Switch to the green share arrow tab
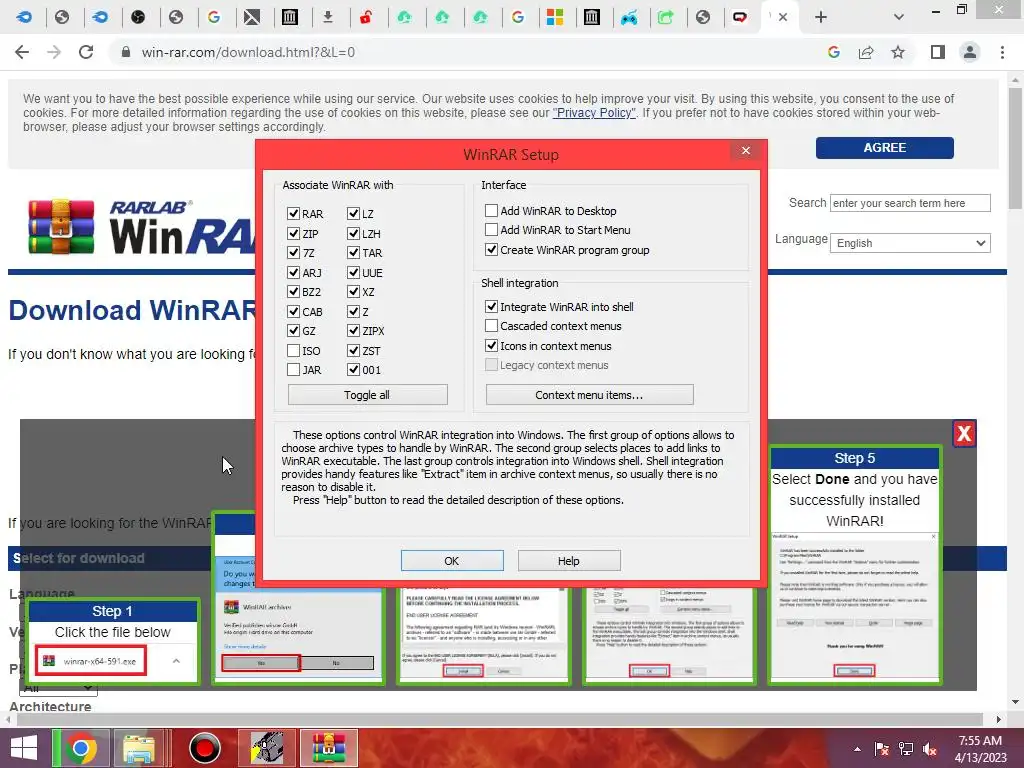 665,17
